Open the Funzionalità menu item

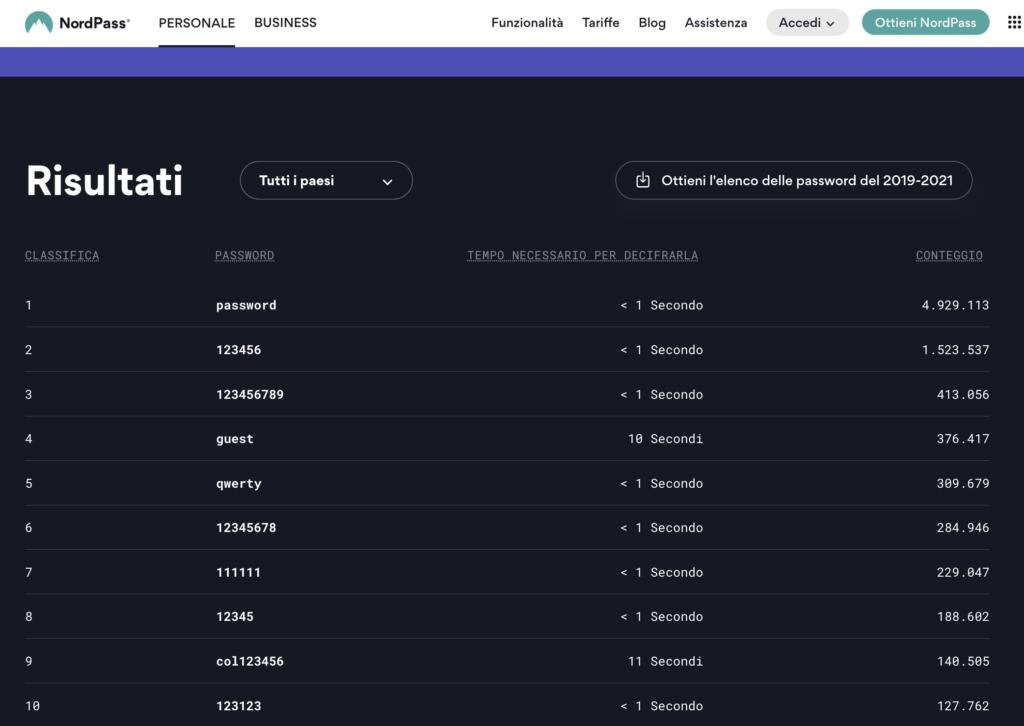(x=527, y=23)
